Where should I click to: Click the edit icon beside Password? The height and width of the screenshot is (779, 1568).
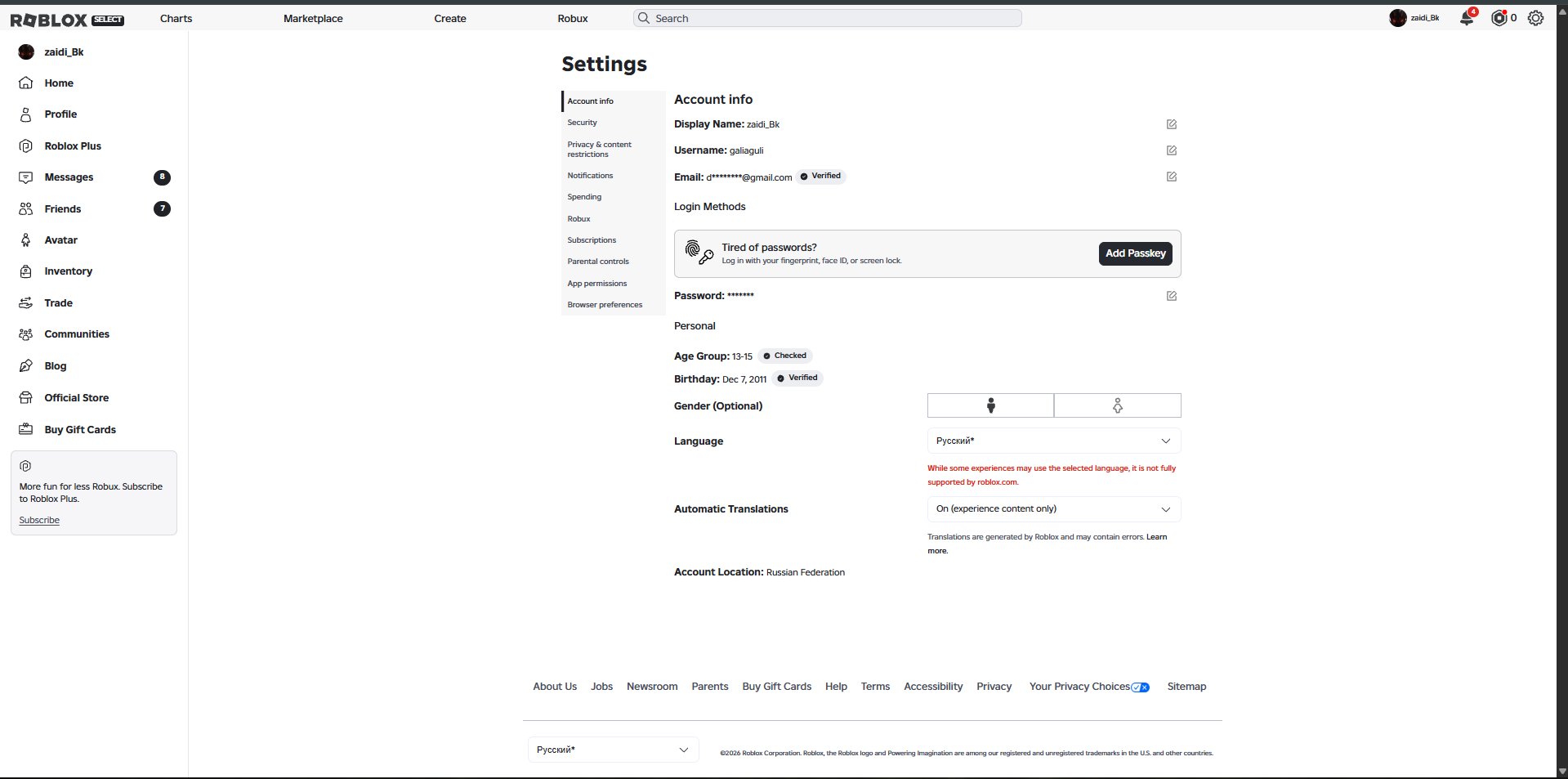coord(1172,296)
